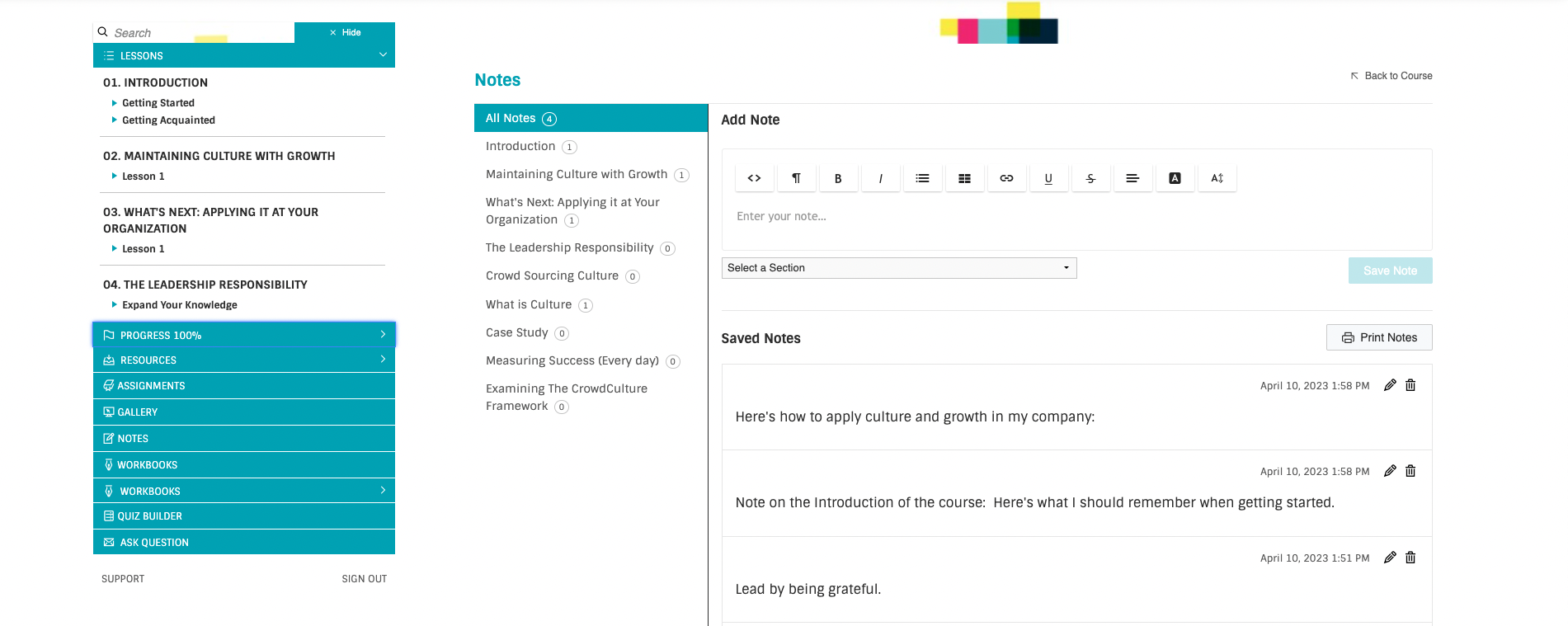Open the Select a Section dropdown

(899, 268)
